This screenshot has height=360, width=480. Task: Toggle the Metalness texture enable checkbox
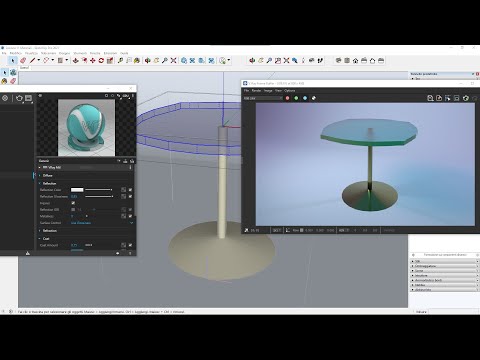[130, 216]
